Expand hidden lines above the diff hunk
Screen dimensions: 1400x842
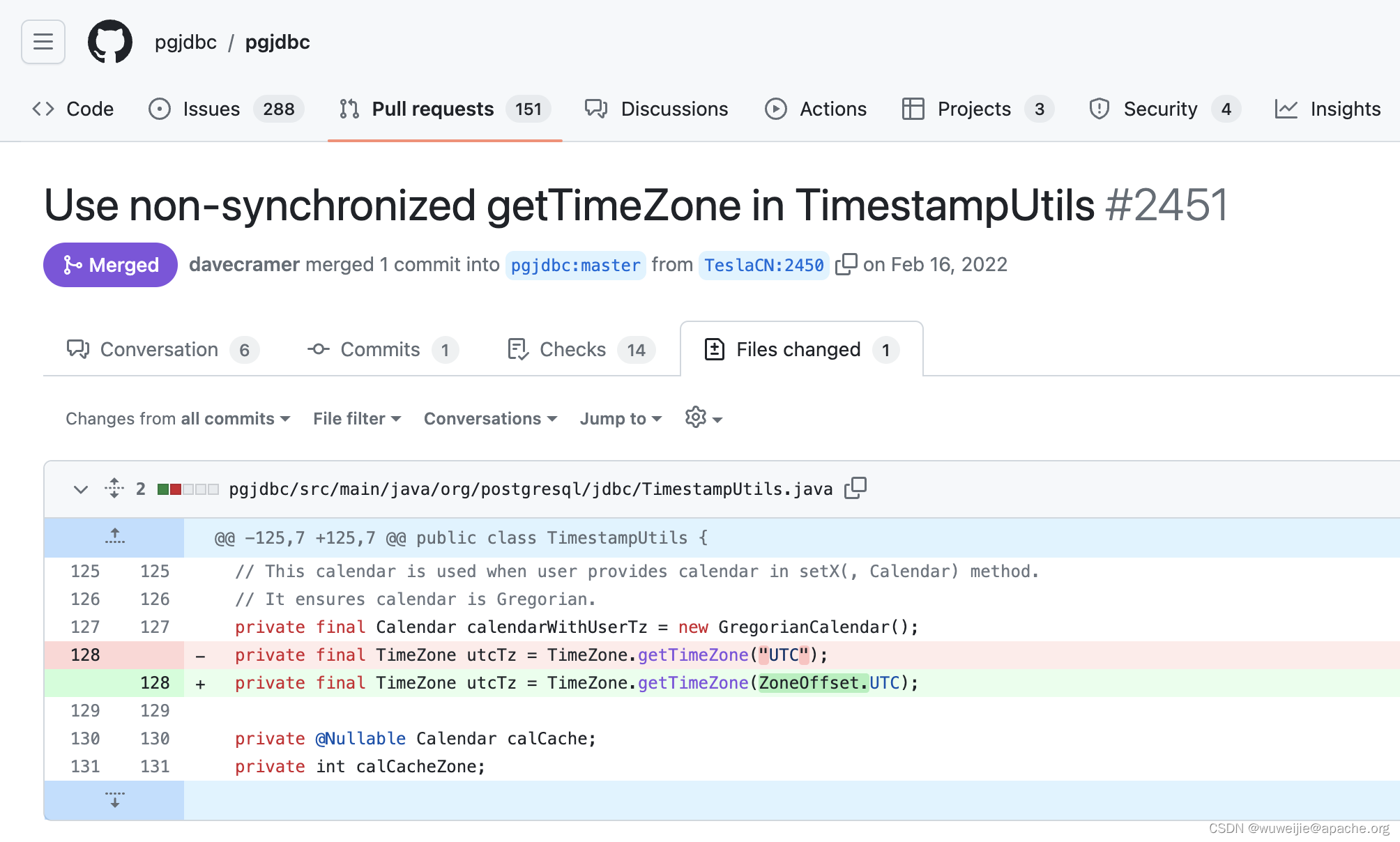click(x=115, y=537)
